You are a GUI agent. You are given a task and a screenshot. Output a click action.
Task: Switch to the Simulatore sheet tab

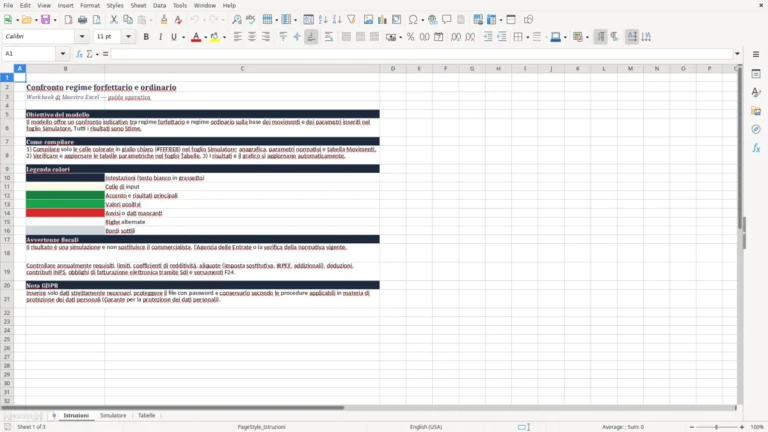coord(113,415)
